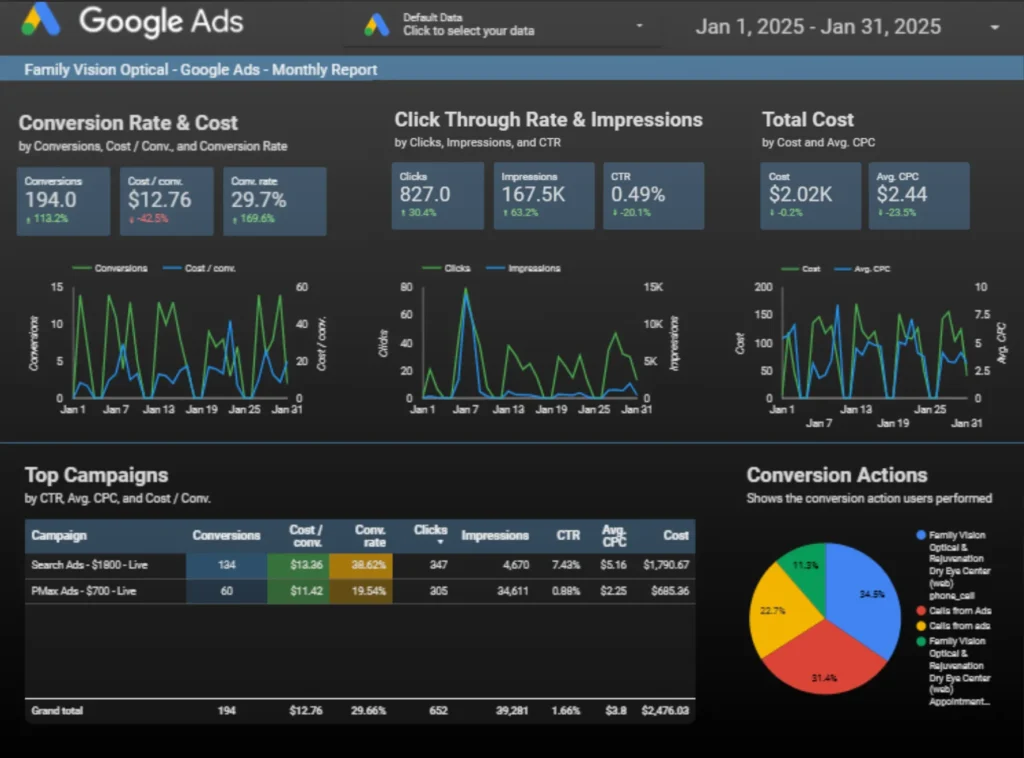Click the green legend dot for Appointment conversion

tap(921, 641)
